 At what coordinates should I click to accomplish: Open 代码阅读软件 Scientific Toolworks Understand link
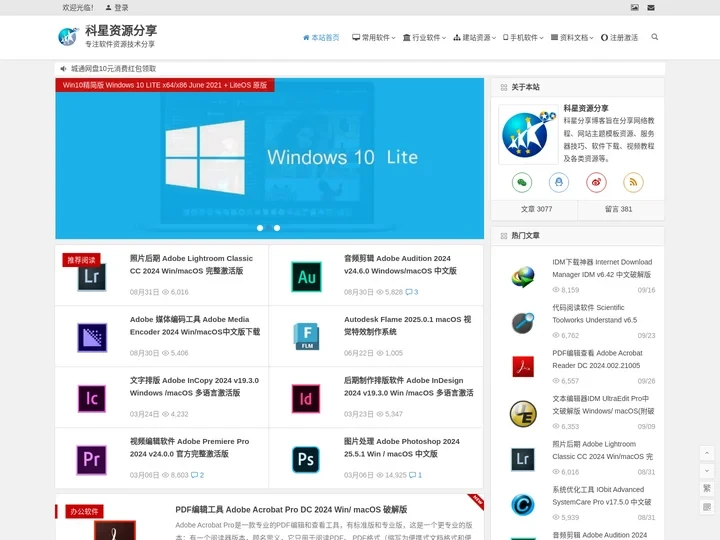(595, 314)
